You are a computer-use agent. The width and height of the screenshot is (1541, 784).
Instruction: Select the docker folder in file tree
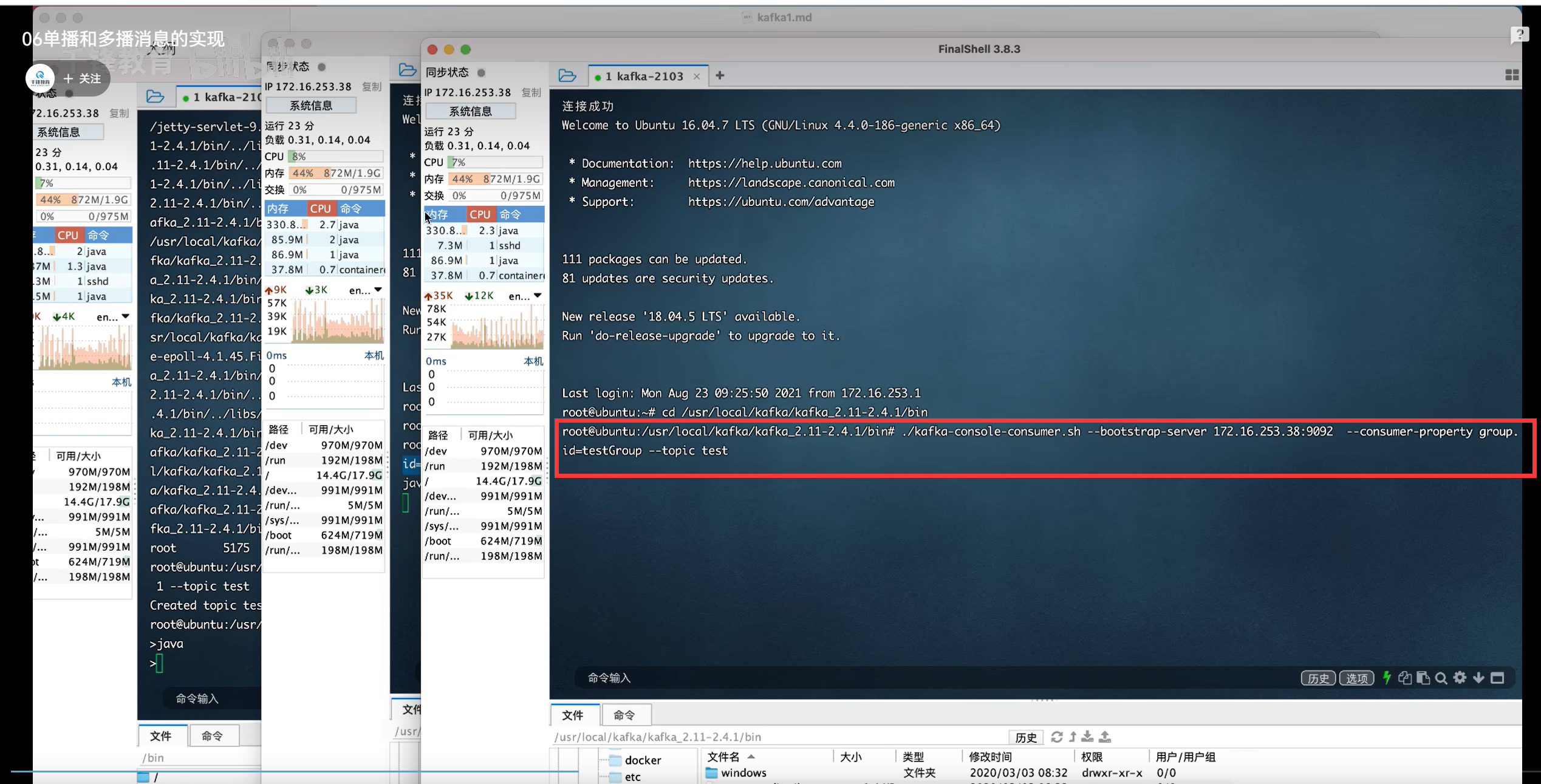click(642, 760)
